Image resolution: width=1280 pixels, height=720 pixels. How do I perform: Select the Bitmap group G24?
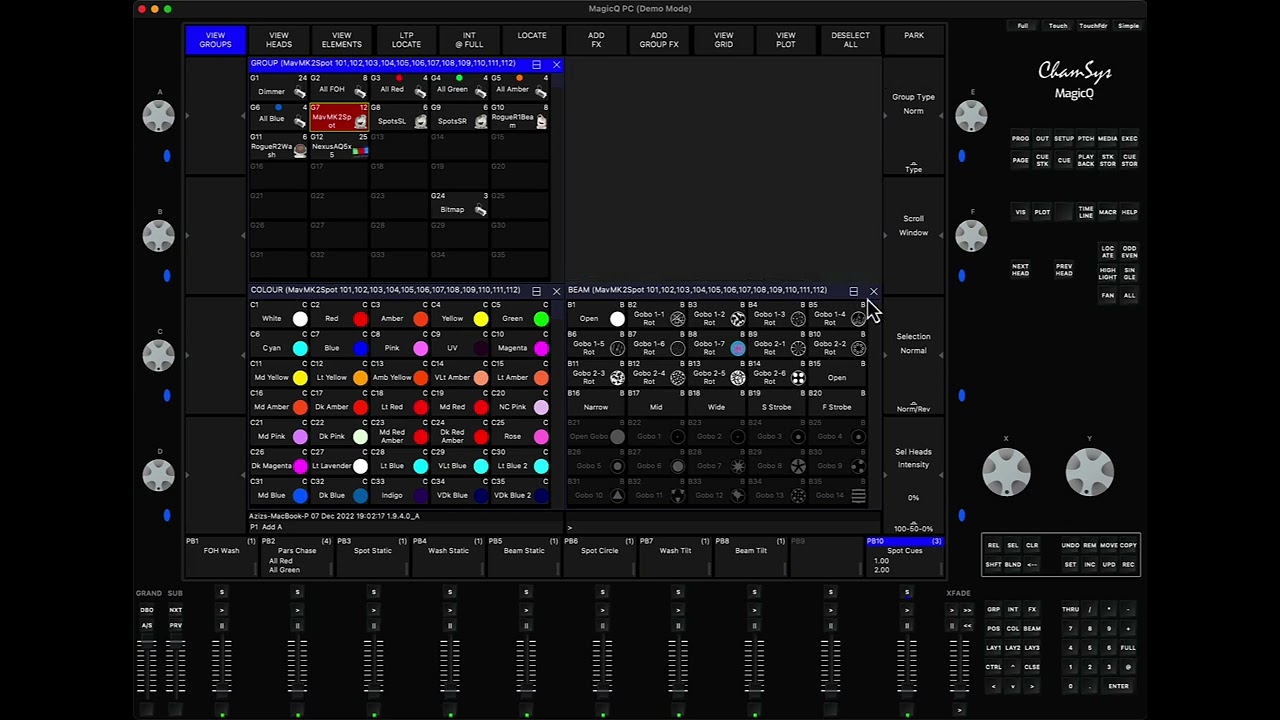click(x=459, y=205)
